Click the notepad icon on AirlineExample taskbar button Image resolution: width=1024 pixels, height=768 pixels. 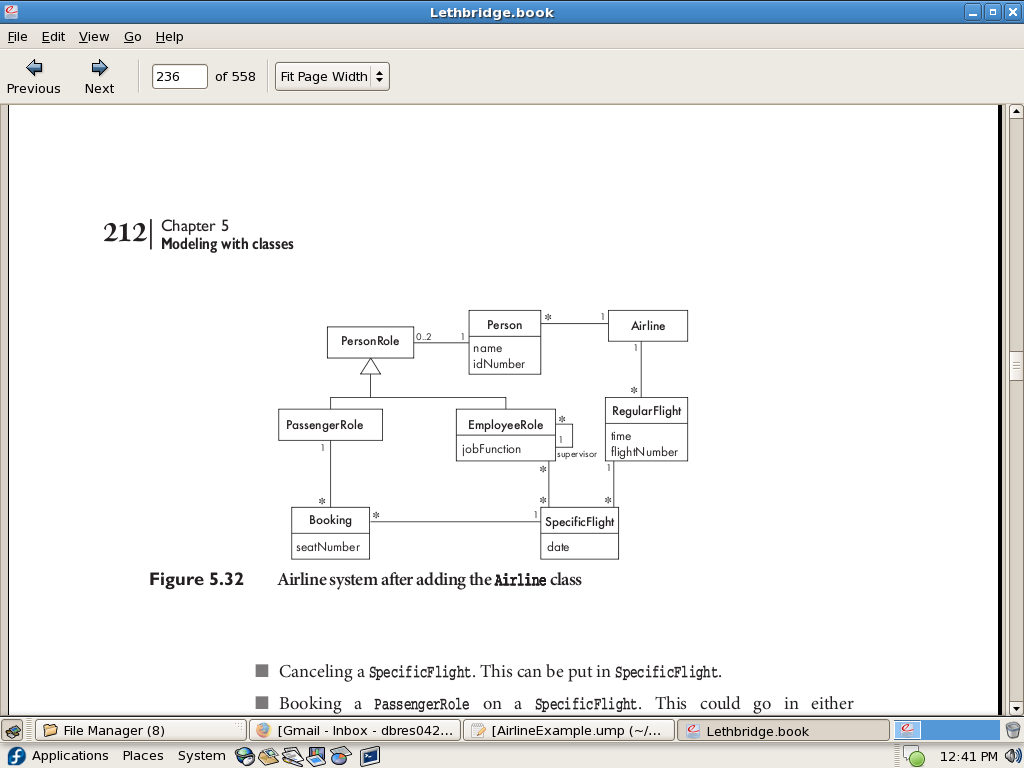click(478, 730)
